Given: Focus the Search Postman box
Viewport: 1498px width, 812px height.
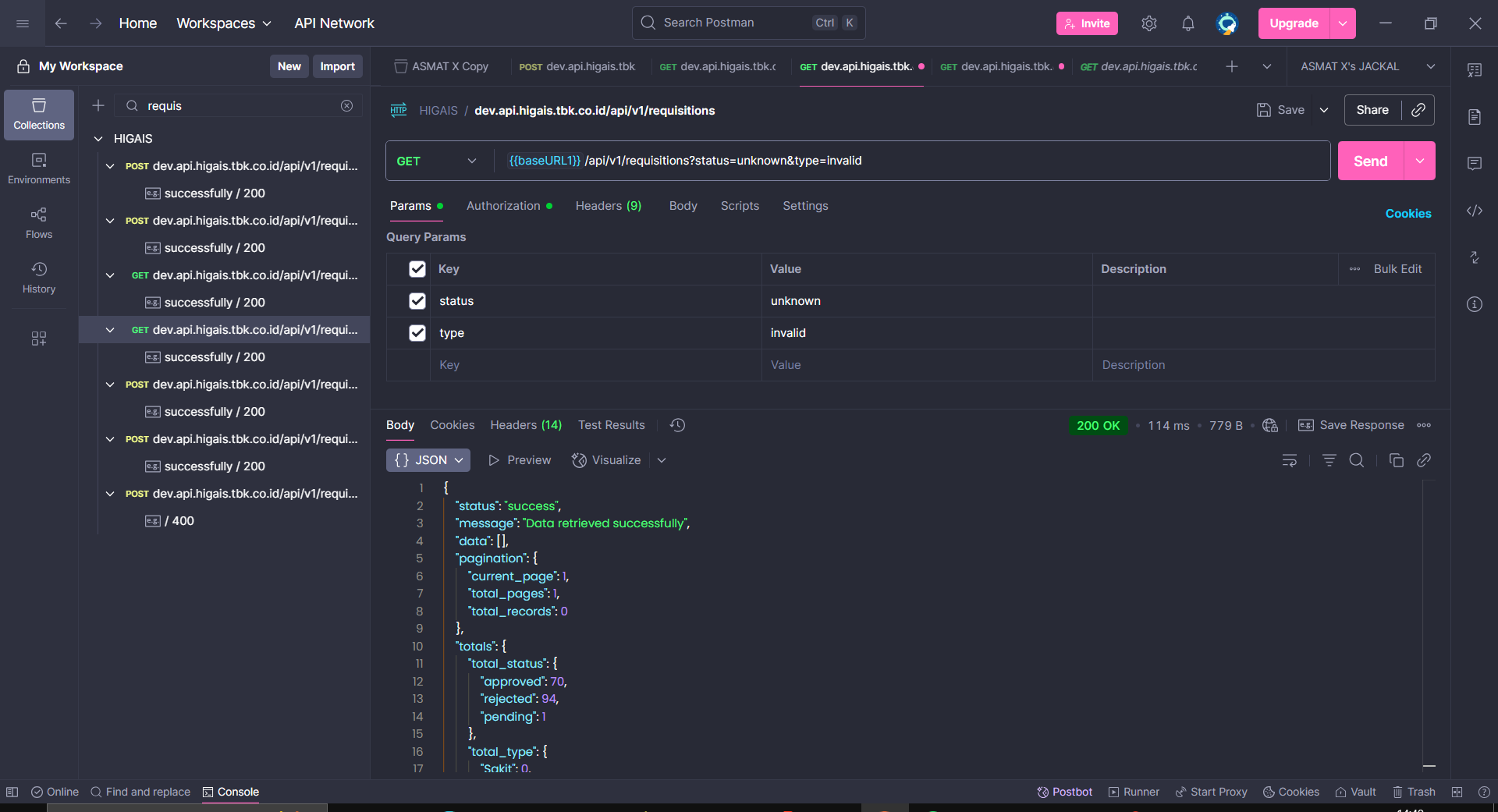Looking at the screenshot, I should (749, 23).
